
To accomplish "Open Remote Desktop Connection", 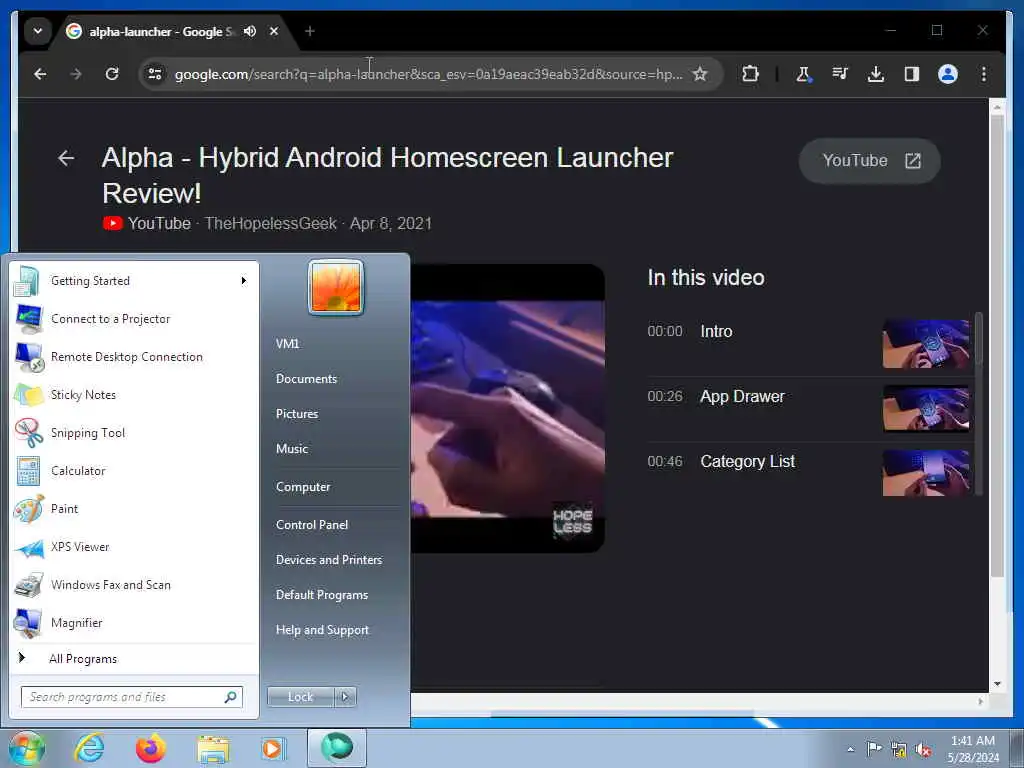I will 134,357.
